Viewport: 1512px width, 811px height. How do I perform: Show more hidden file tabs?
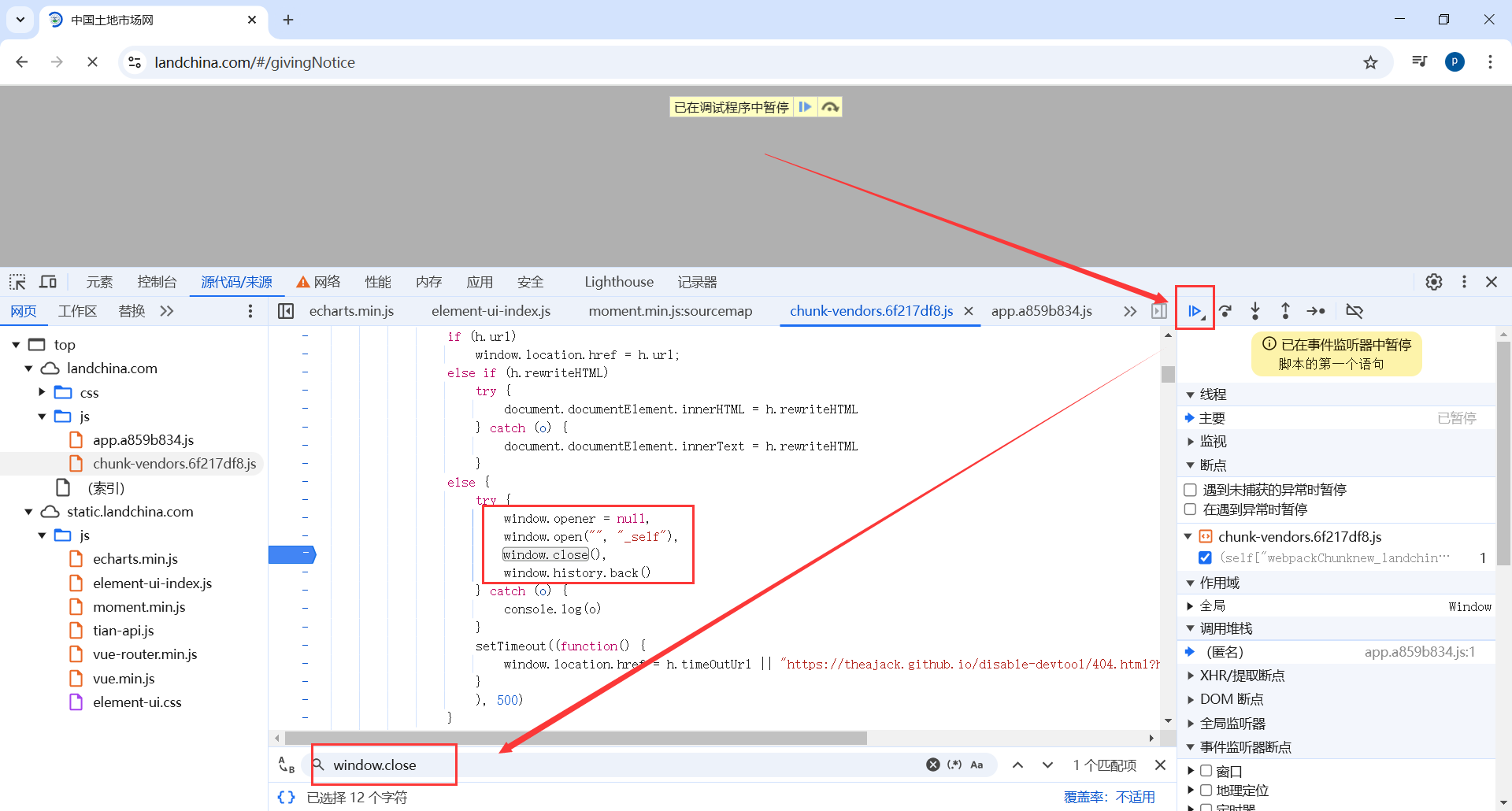pyautogui.click(x=1130, y=311)
